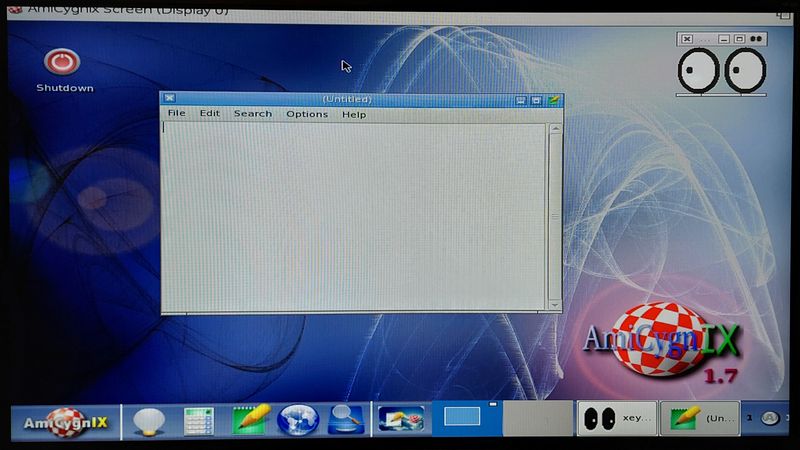Open the AmiCygnIX start menu
Viewport: 800px width, 450px height.
[x=64, y=421]
